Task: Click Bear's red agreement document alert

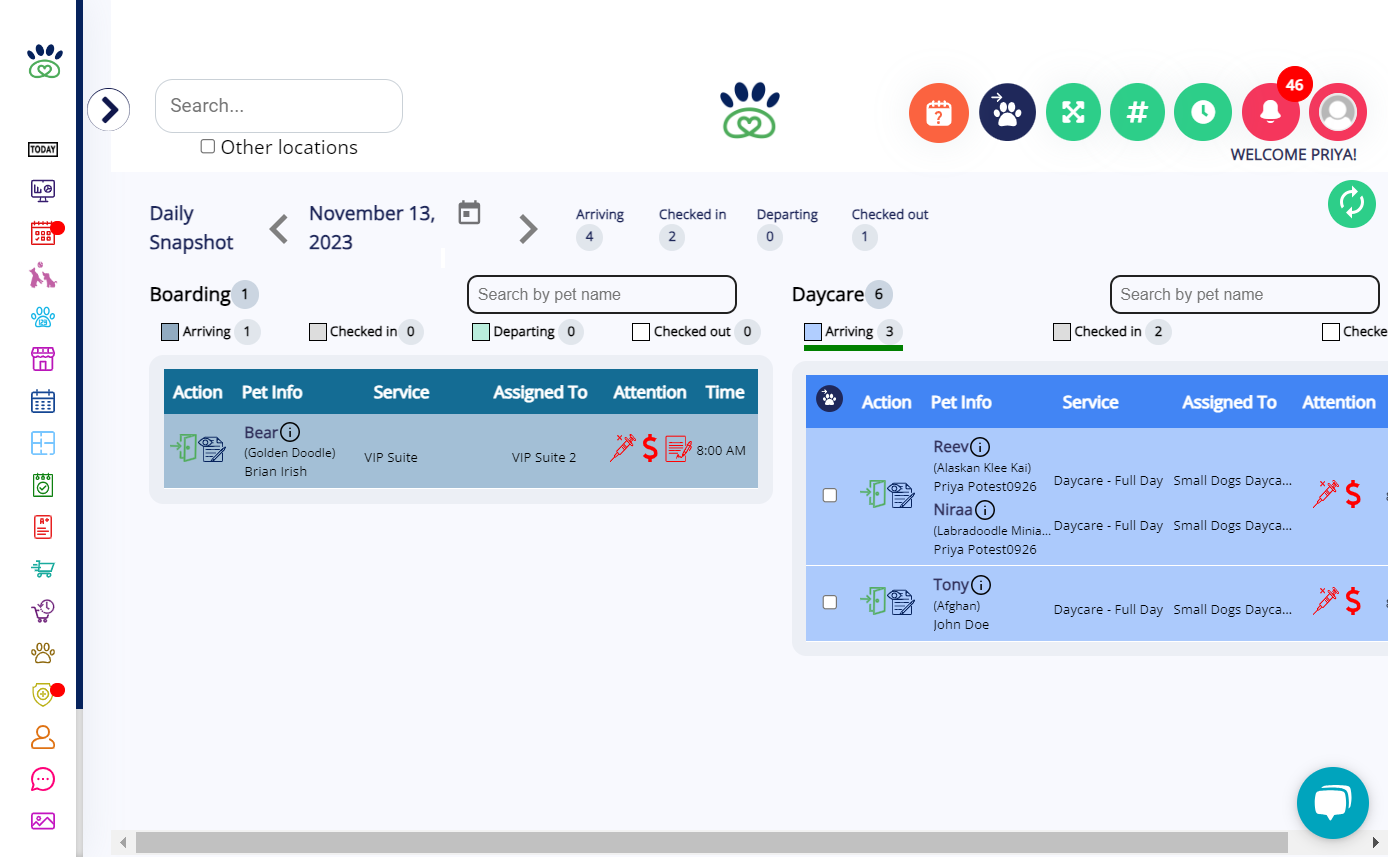Action: tap(678, 448)
